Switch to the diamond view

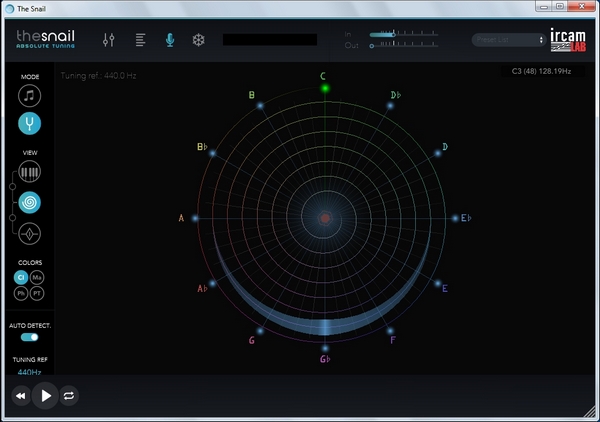(29, 233)
